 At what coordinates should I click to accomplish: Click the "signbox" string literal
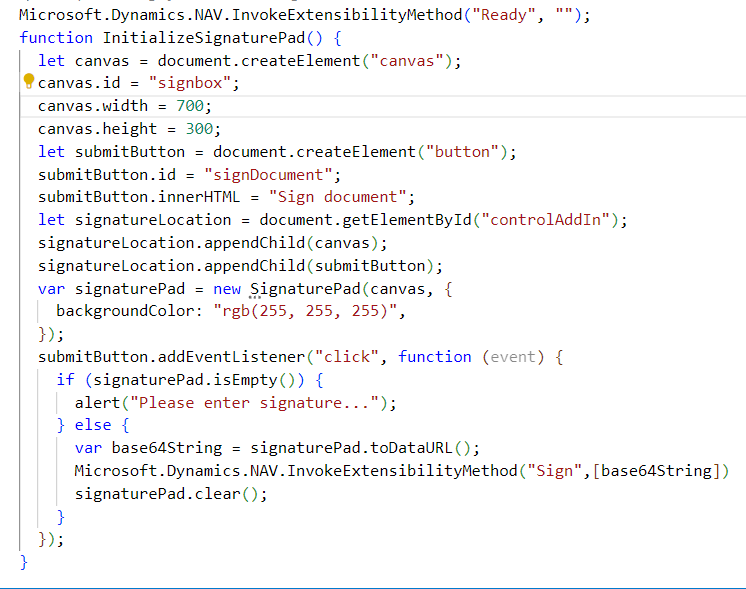(190, 83)
